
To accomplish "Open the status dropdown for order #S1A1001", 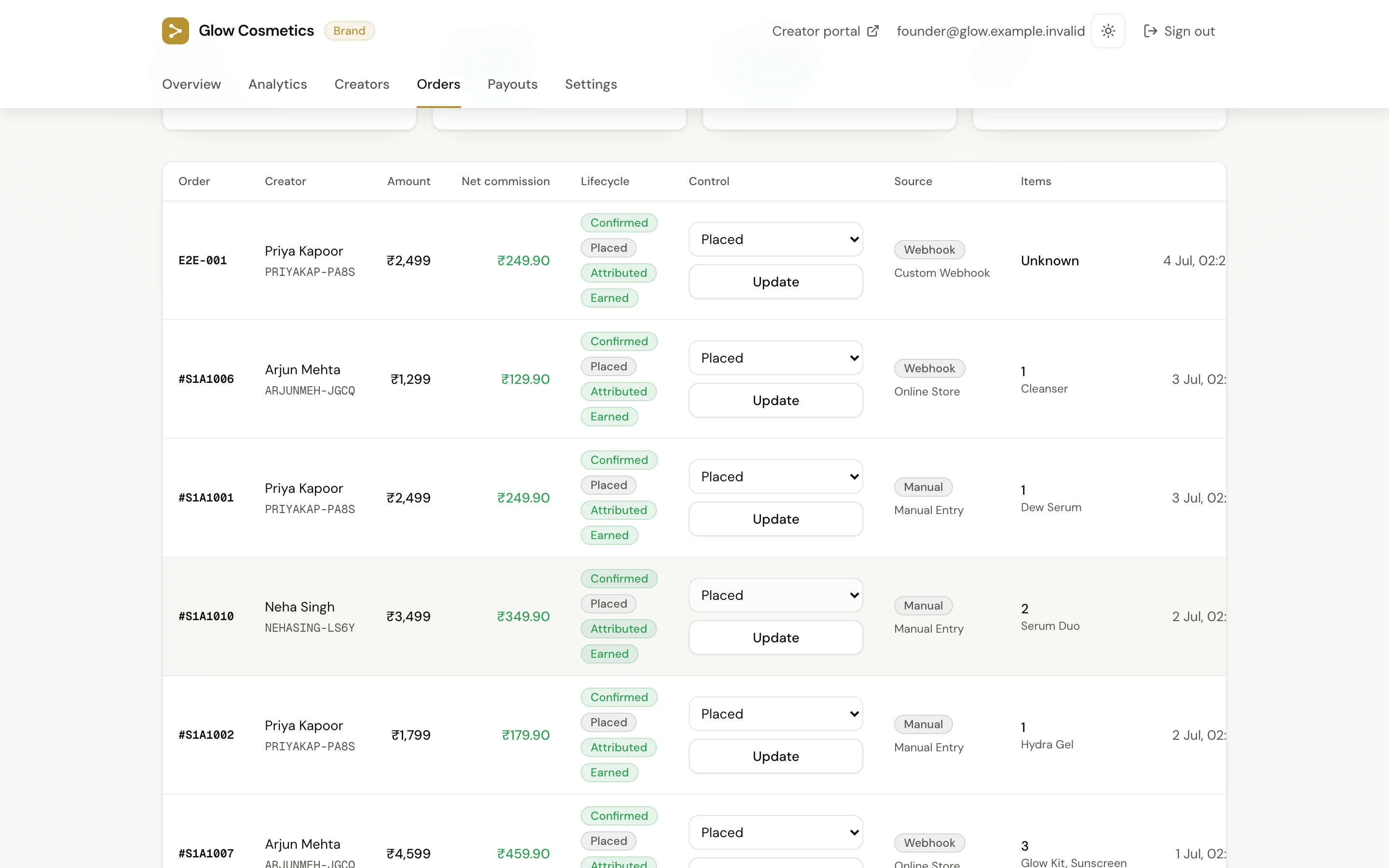I will (x=776, y=476).
